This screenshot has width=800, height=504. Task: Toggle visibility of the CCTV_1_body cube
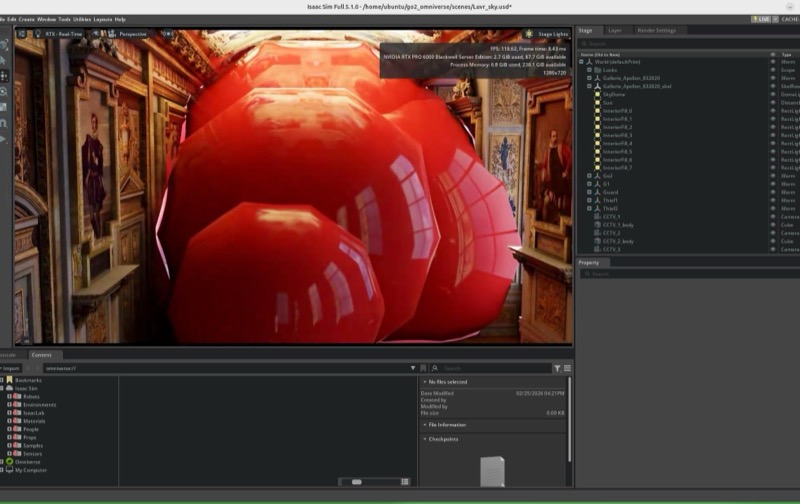[x=772, y=225]
